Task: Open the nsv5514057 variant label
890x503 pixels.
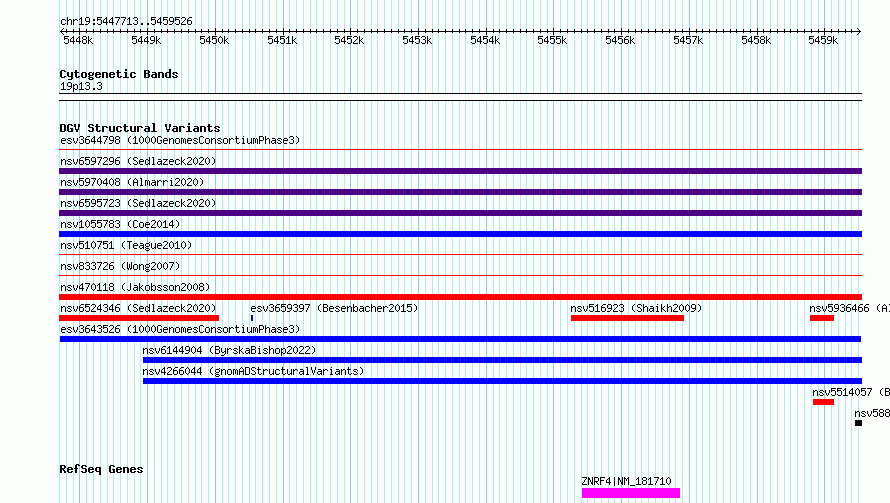Action: coord(851,392)
